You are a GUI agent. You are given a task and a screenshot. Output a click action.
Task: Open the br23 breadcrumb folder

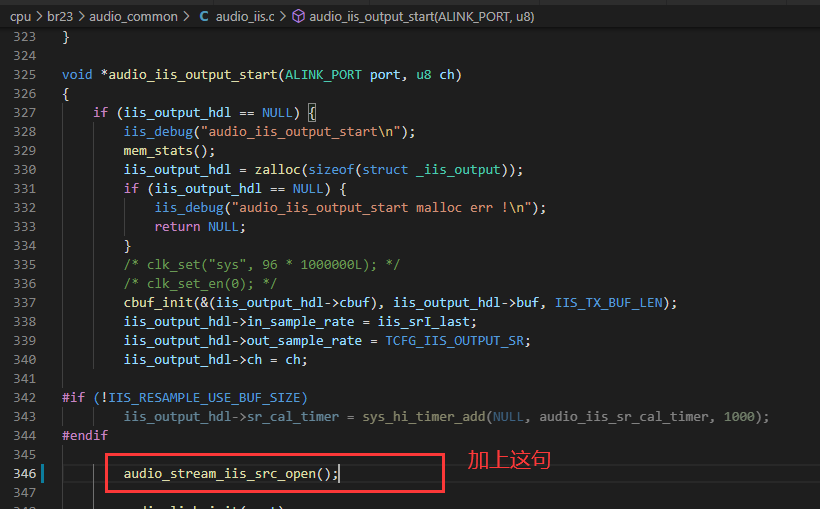point(60,17)
